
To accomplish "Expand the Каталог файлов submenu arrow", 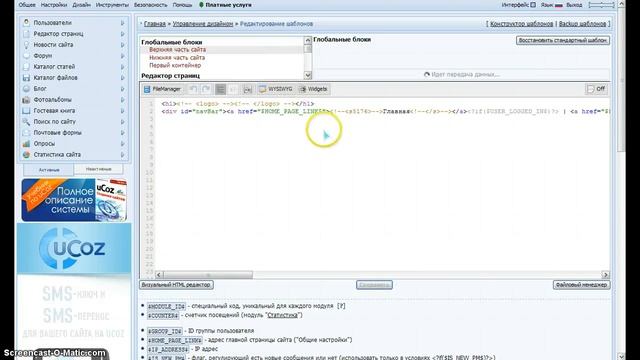I will pyautogui.click(x=122, y=78).
